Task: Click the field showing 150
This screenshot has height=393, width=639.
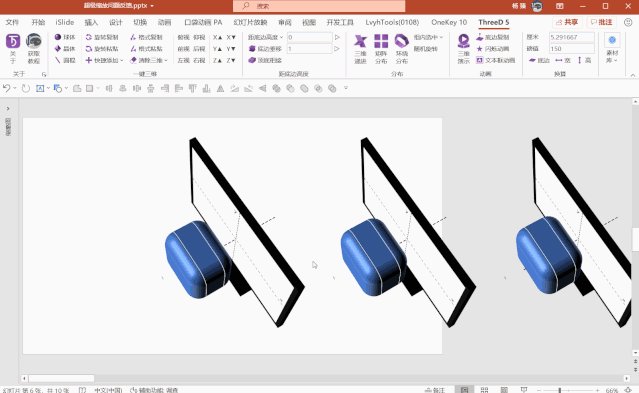Action: pyautogui.click(x=571, y=49)
